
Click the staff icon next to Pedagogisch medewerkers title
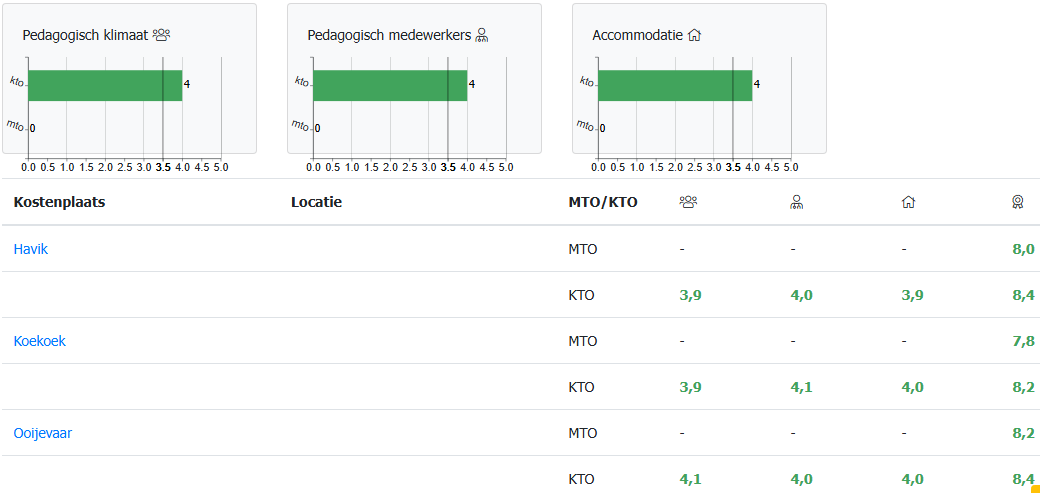482,35
